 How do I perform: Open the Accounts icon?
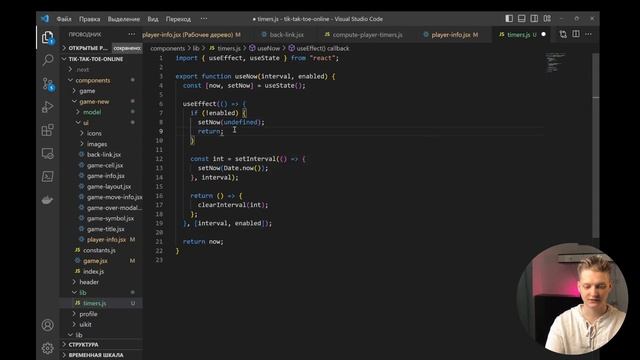pos(48,325)
